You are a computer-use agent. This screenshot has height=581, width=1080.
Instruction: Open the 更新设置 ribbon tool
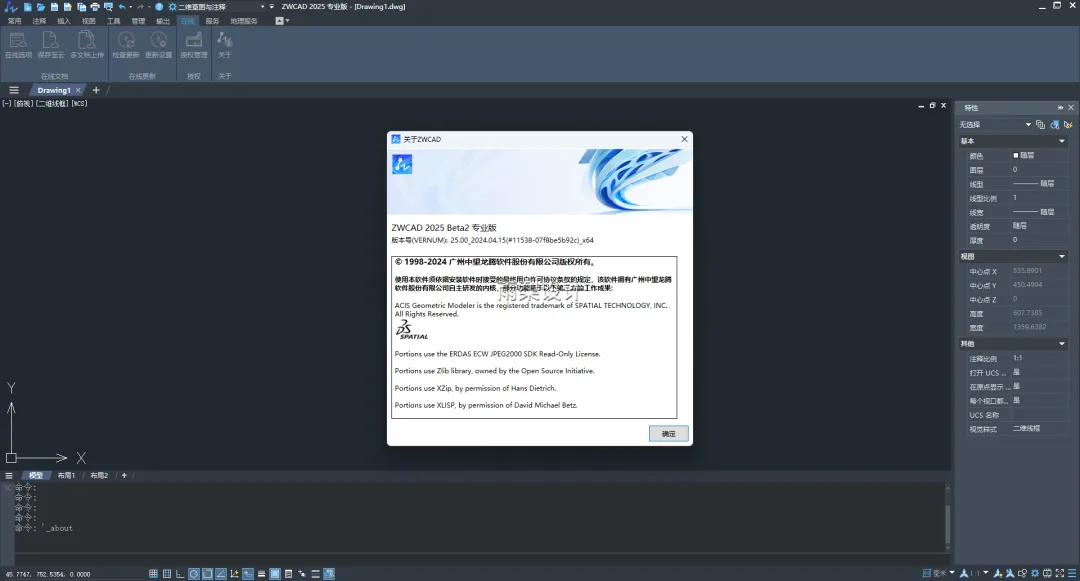coord(158,45)
